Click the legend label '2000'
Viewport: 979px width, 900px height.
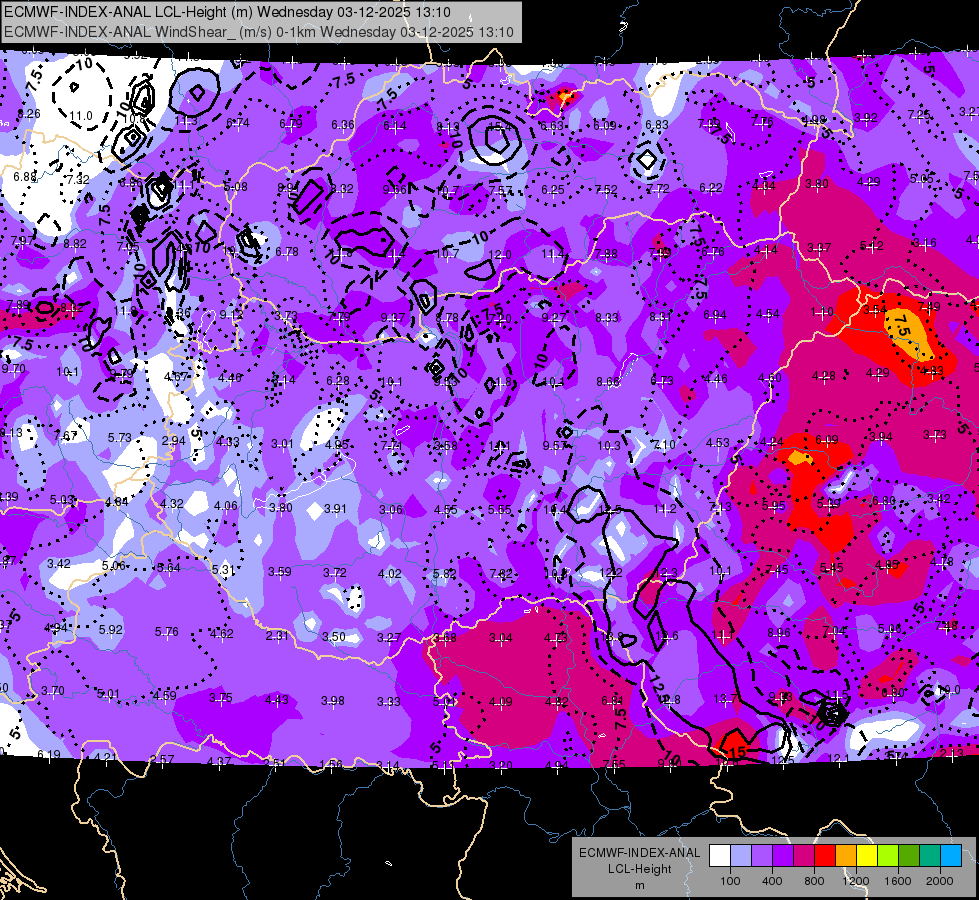940,881
